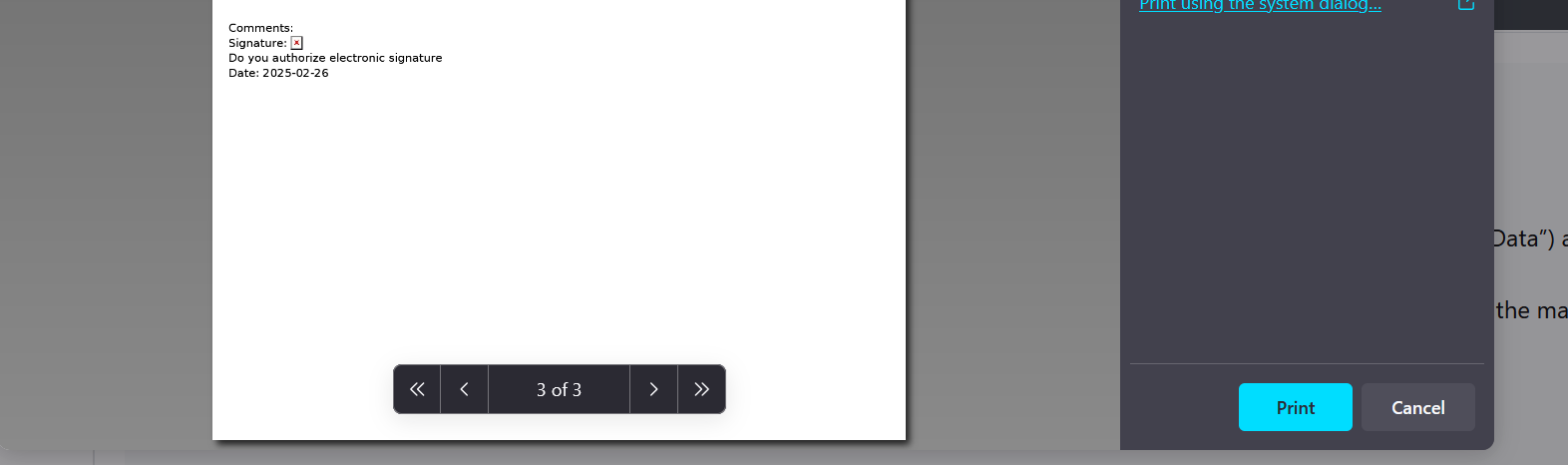Click the background text 'the ma'
Viewport: 1568px width, 465px height.
1531,310
